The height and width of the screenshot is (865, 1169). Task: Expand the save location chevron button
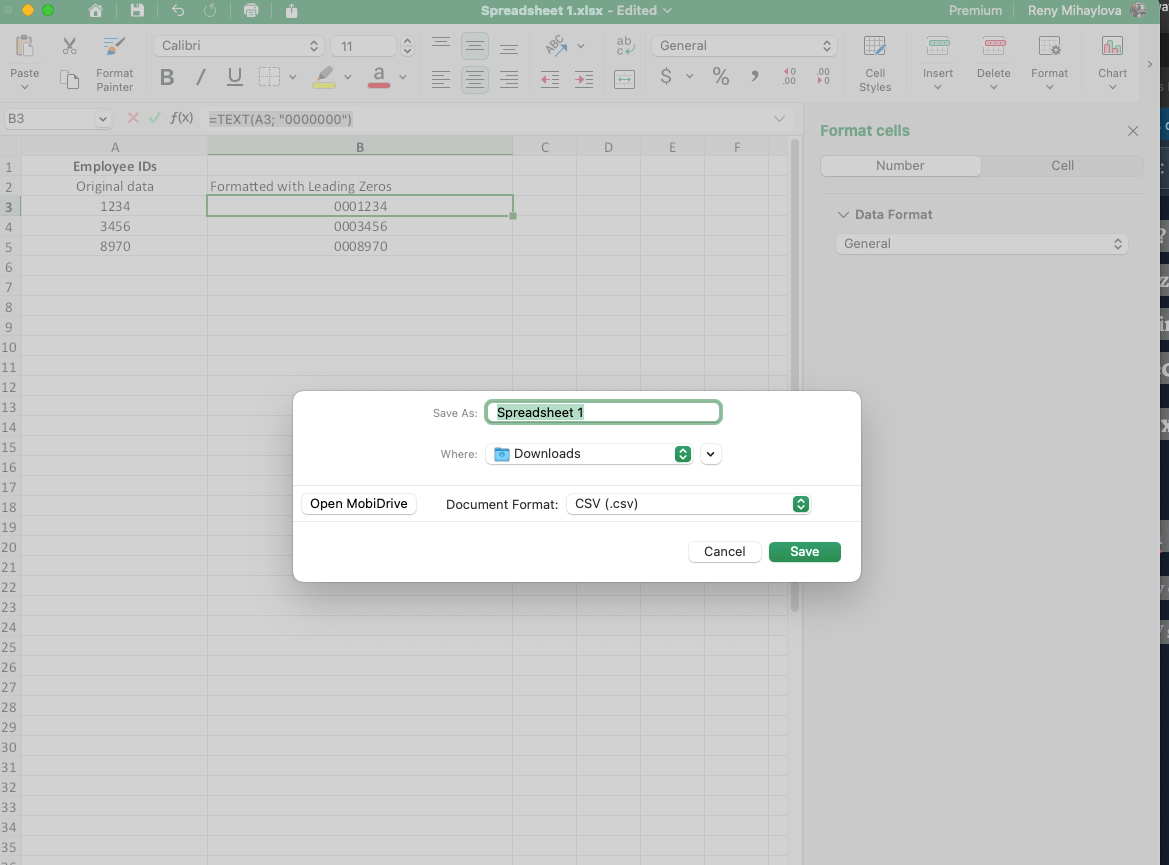click(710, 454)
